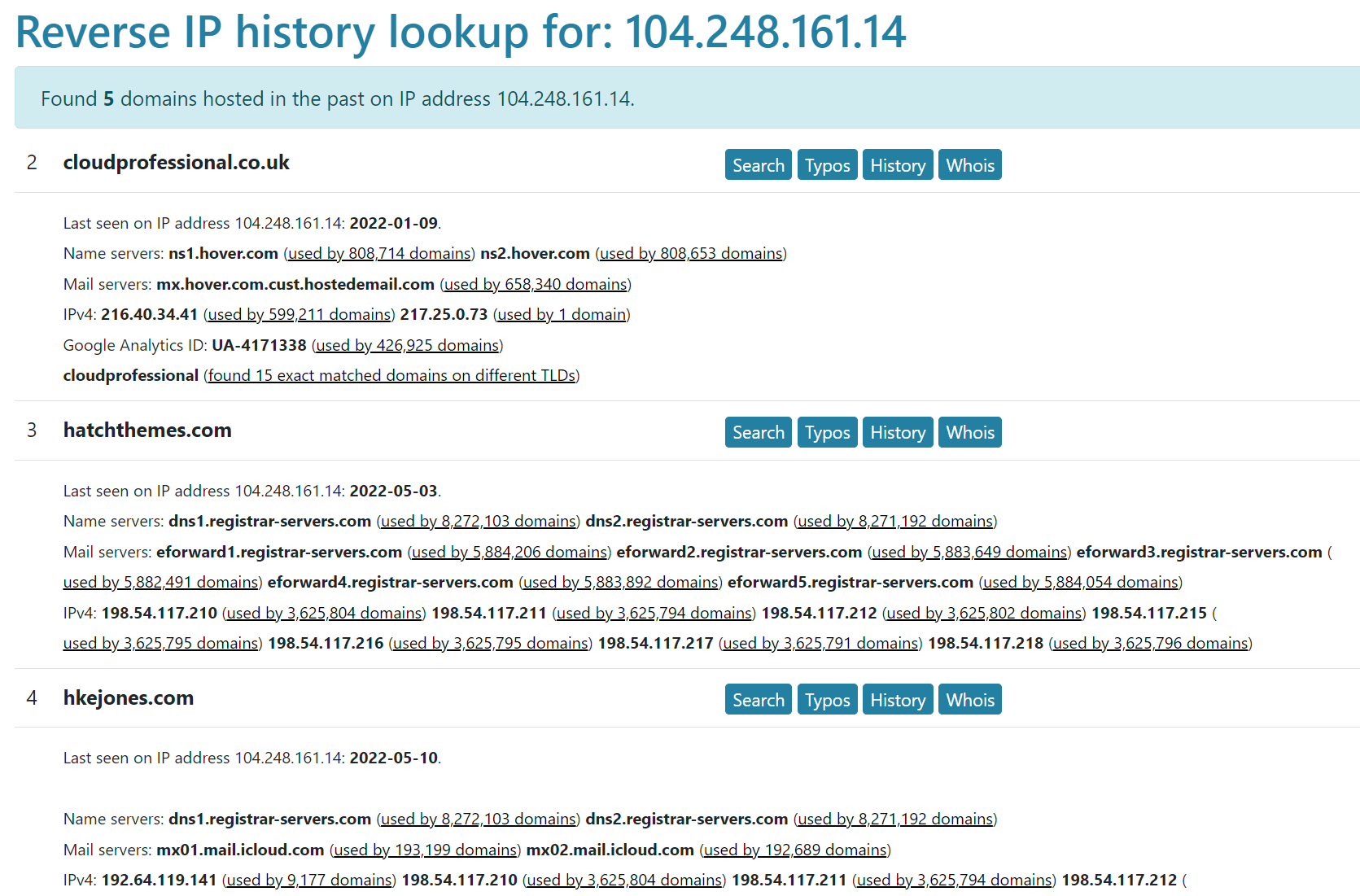Open hatchthemes dns1 'used by 8,272,103 domains' link

479,521
